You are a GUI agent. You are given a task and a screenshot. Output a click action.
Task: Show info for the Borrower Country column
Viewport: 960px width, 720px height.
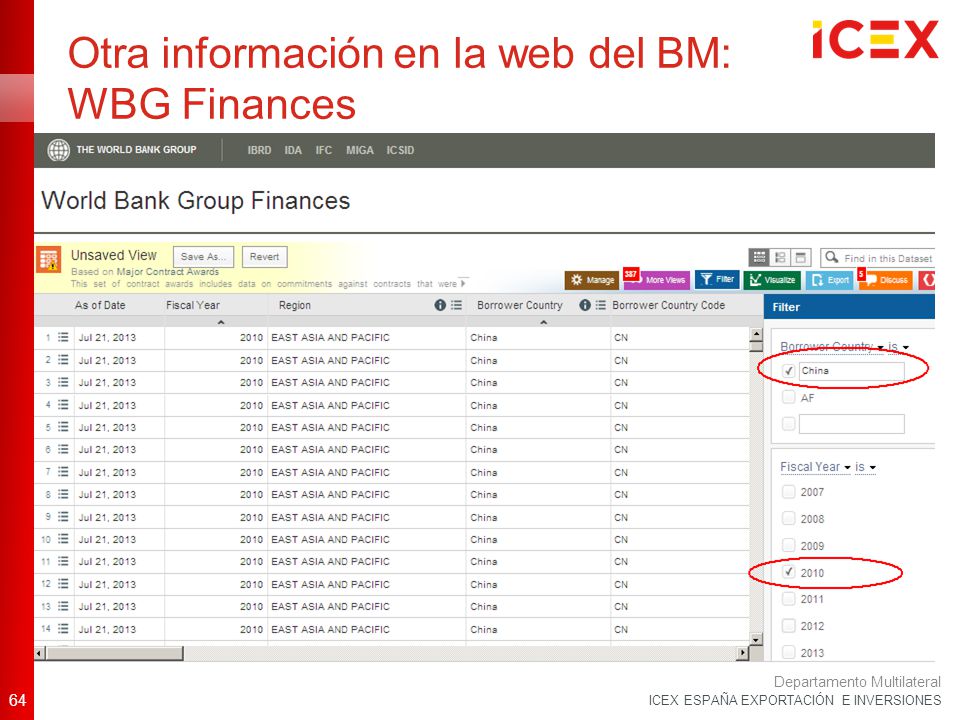[x=585, y=305]
